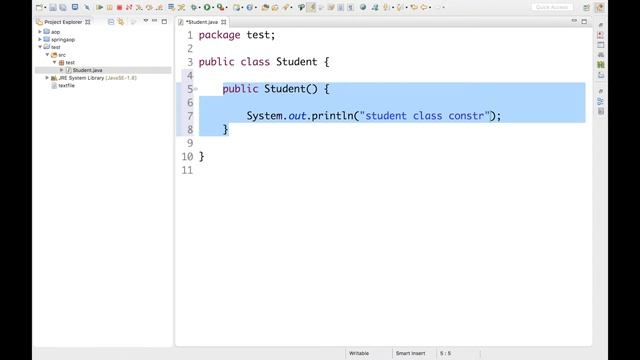The image size is (640, 360).
Task: Open the New wizard dropdown arrow
Action: [x=45, y=7]
